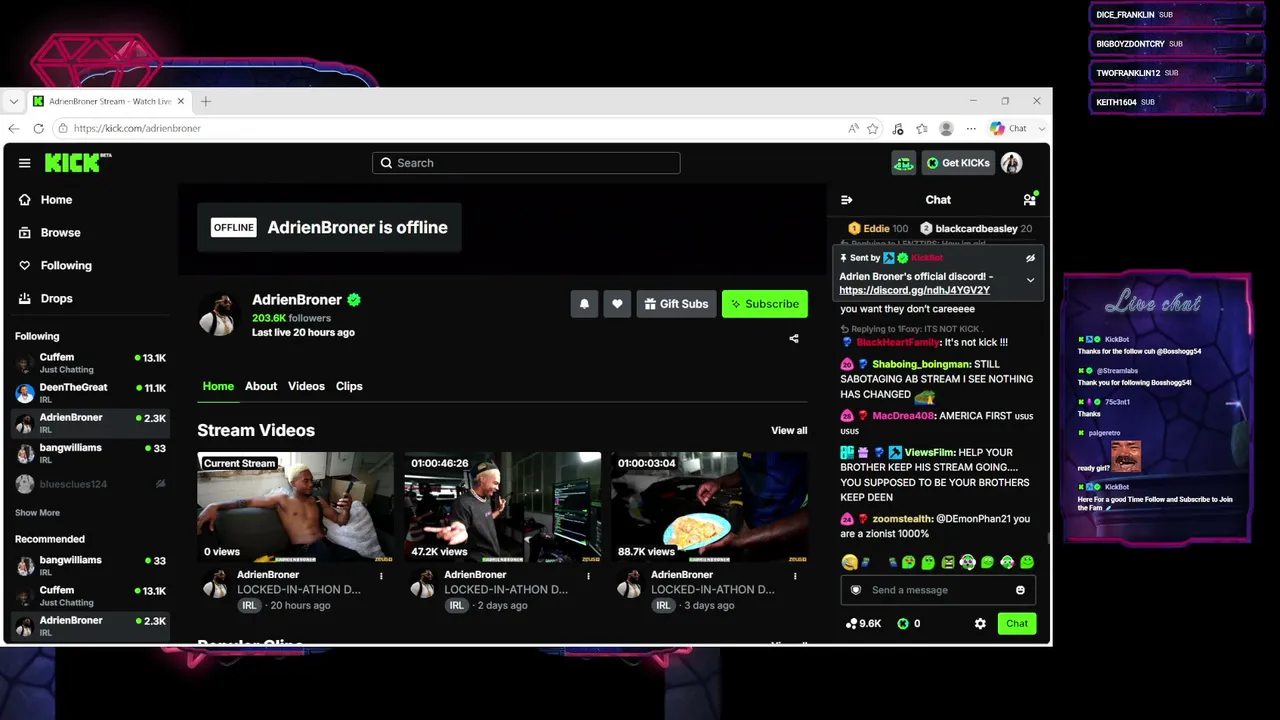This screenshot has width=1280, height=720.
Task: Open the user profile avatar menu
Action: [1011, 163]
